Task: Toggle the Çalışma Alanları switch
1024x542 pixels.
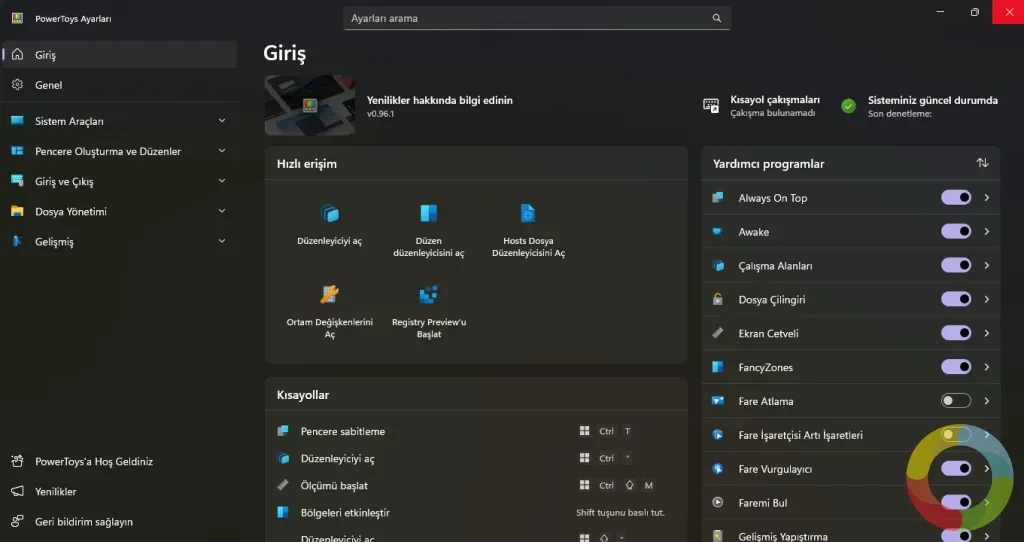Action: tap(955, 265)
